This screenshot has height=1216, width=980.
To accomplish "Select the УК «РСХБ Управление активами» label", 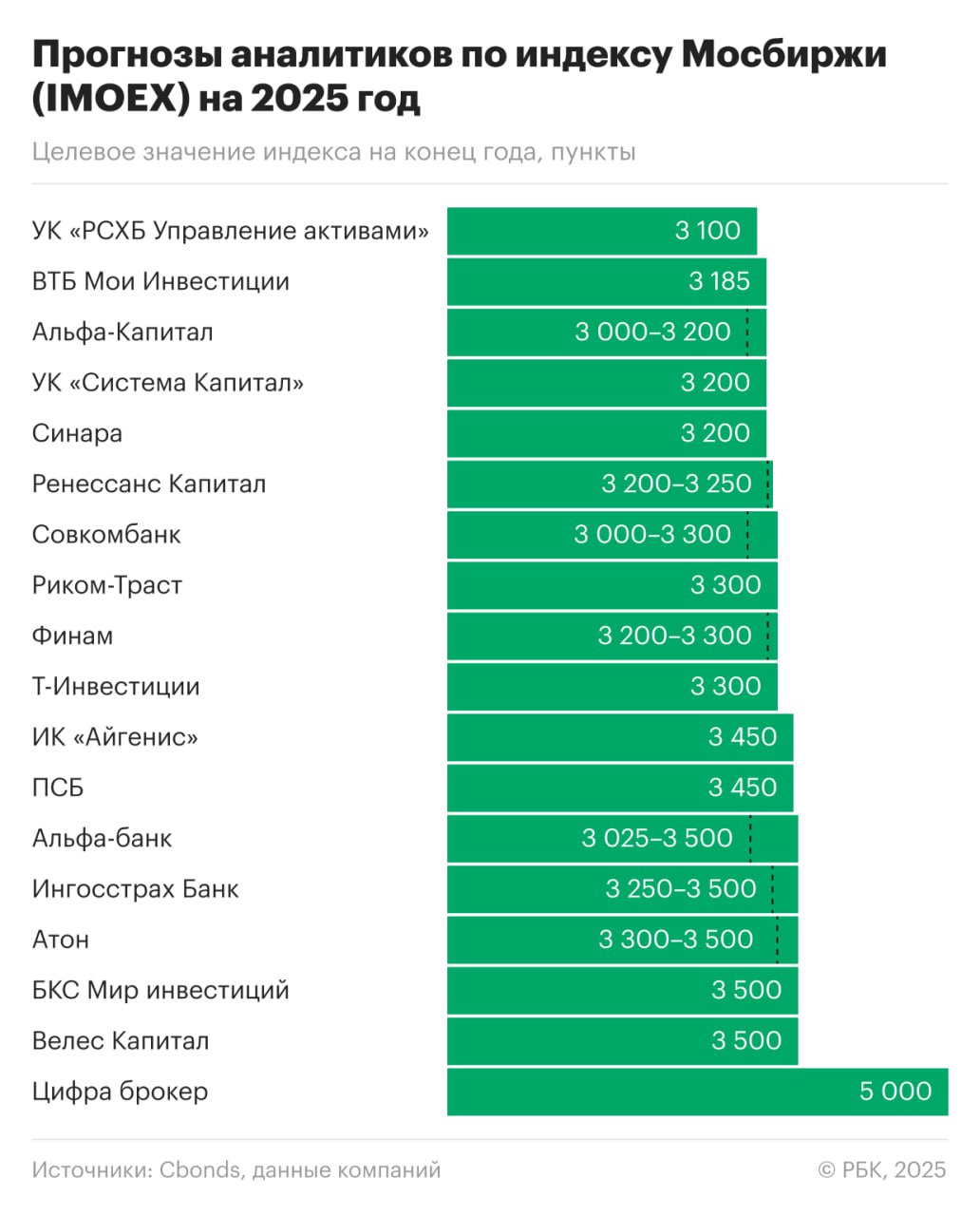I will pyautogui.click(x=230, y=231).
